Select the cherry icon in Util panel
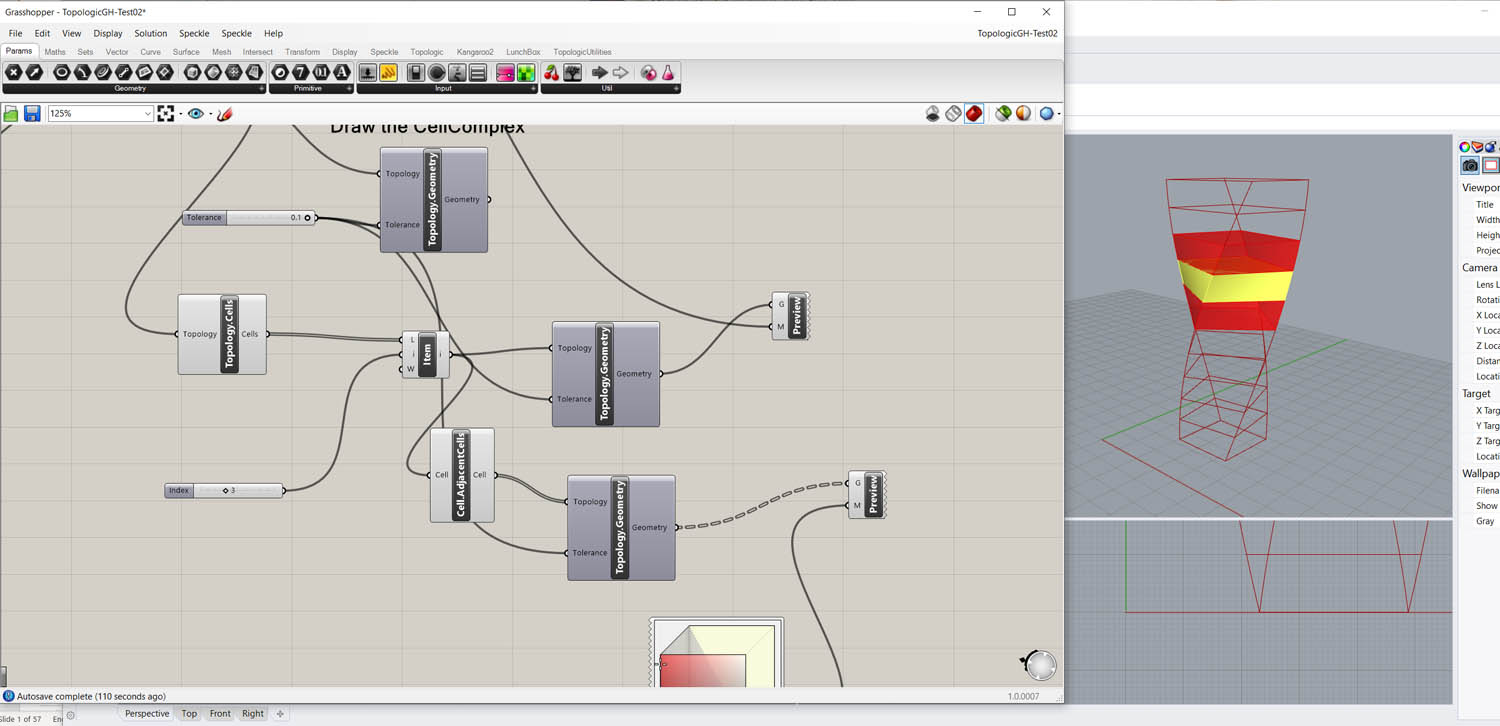The image size is (1500, 726). 551,73
